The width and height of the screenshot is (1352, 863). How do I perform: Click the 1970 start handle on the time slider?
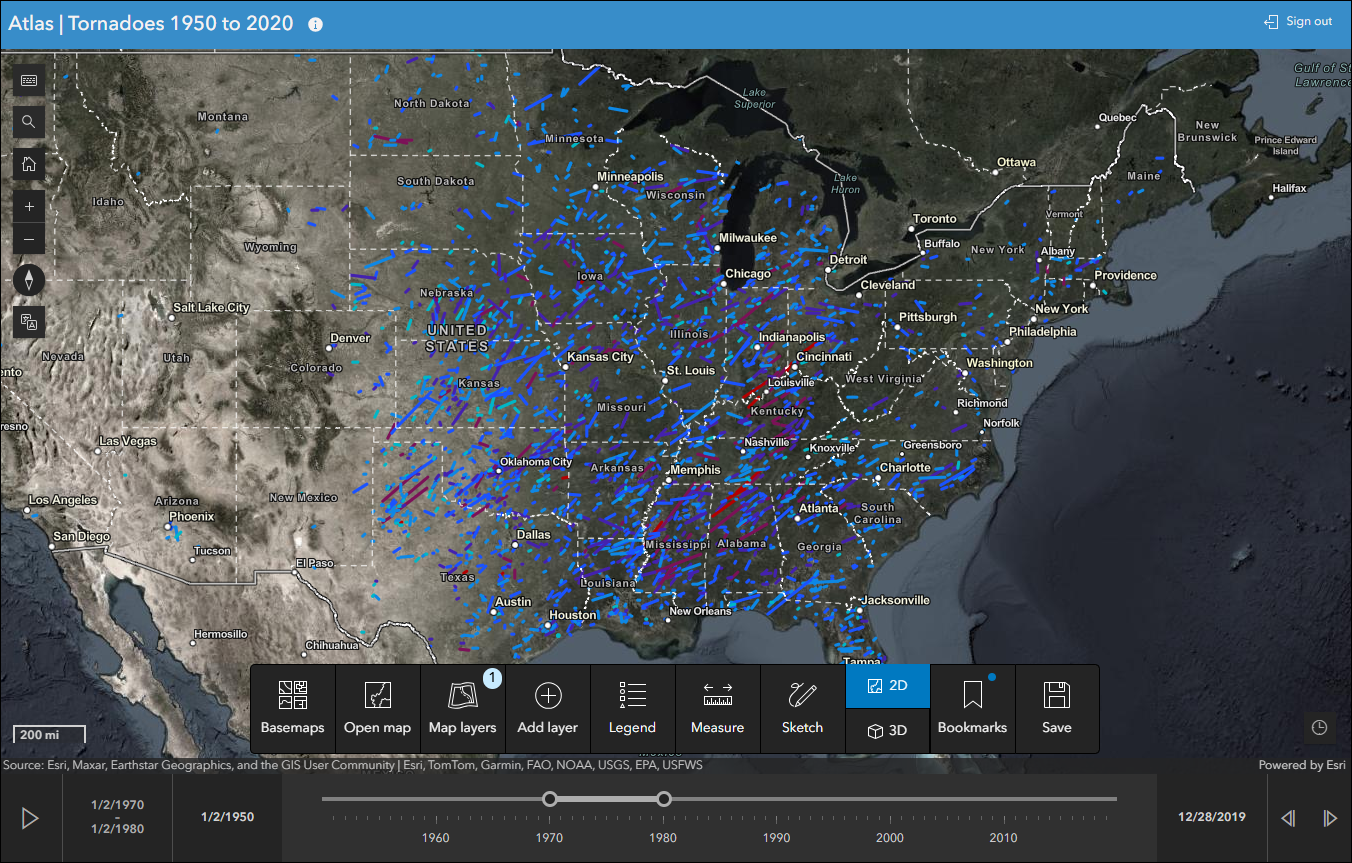[x=549, y=799]
